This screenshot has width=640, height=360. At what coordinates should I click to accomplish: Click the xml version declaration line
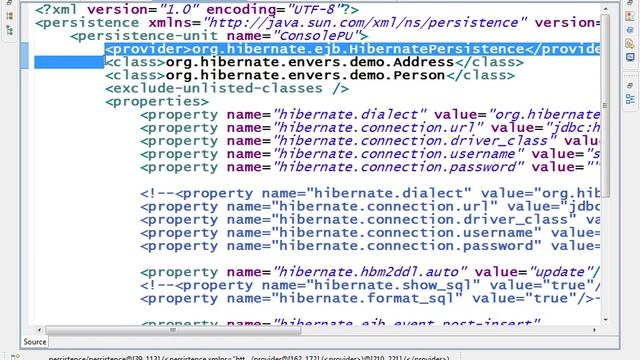pos(197,9)
